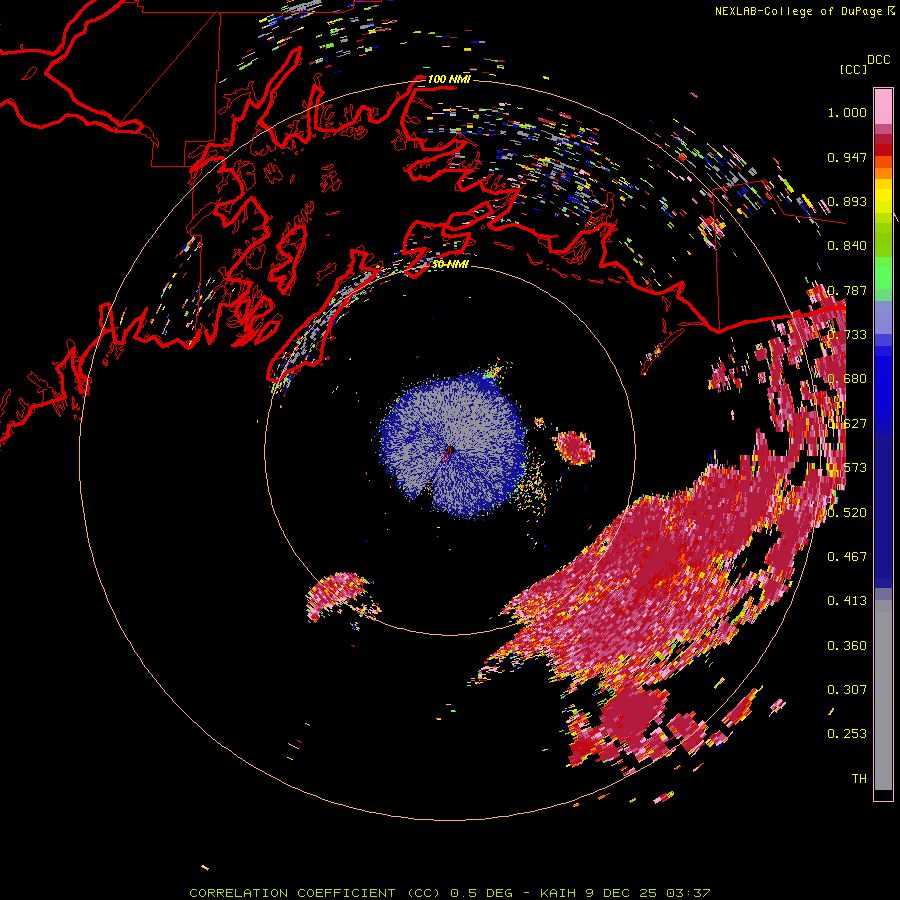The height and width of the screenshot is (900, 900).
Task: Click the 0.253 scale value
Action: pos(847,734)
